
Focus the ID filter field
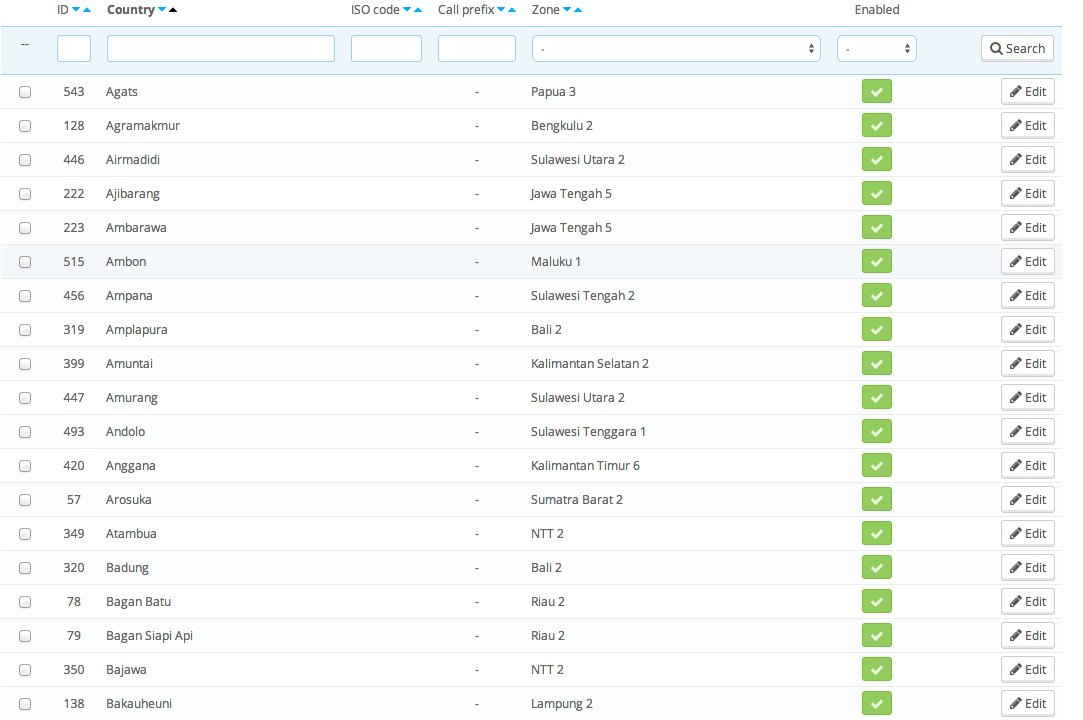coord(74,48)
